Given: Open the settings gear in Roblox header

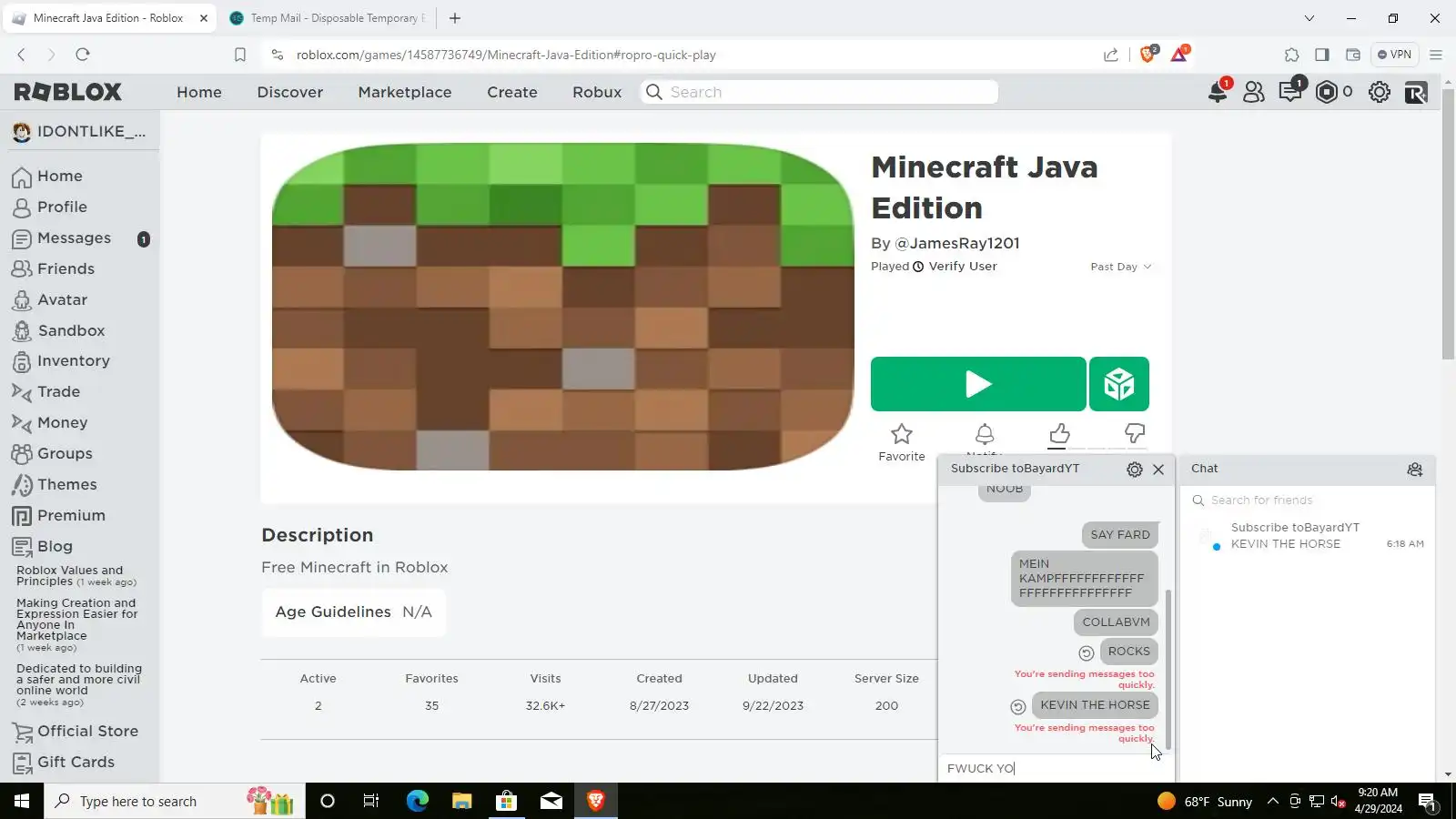Looking at the screenshot, I should coord(1380,92).
